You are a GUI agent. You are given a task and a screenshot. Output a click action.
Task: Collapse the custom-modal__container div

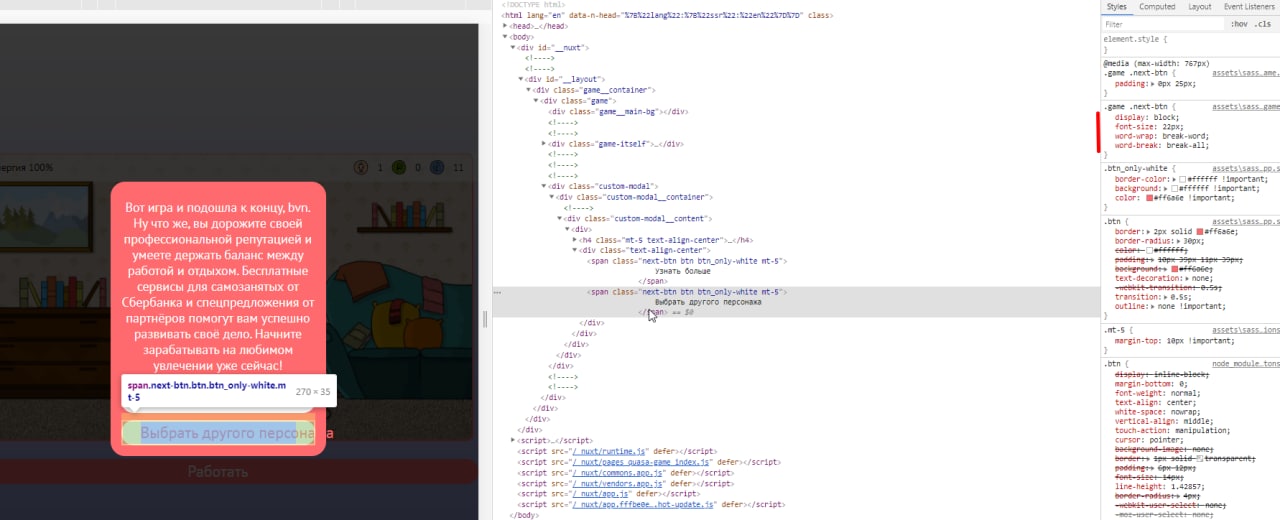553,197
